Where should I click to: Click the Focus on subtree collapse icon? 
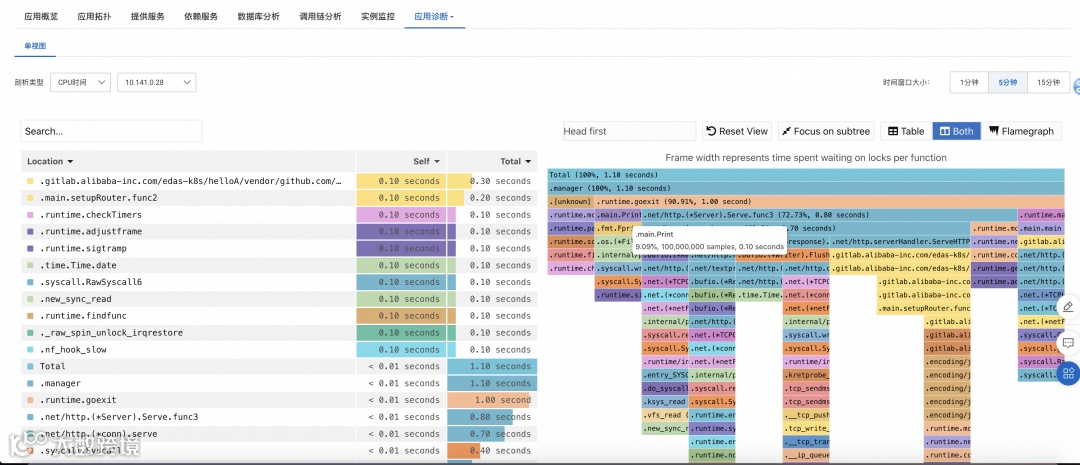[787, 131]
